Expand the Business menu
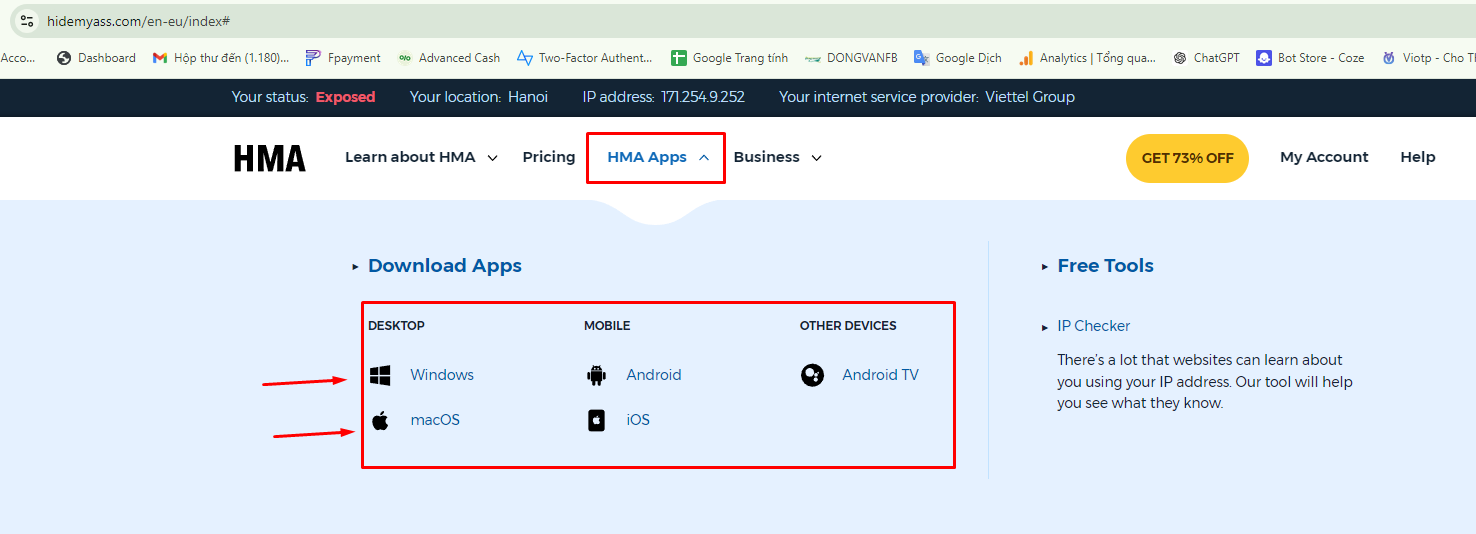This screenshot has width=1476, height=534. 777,157
